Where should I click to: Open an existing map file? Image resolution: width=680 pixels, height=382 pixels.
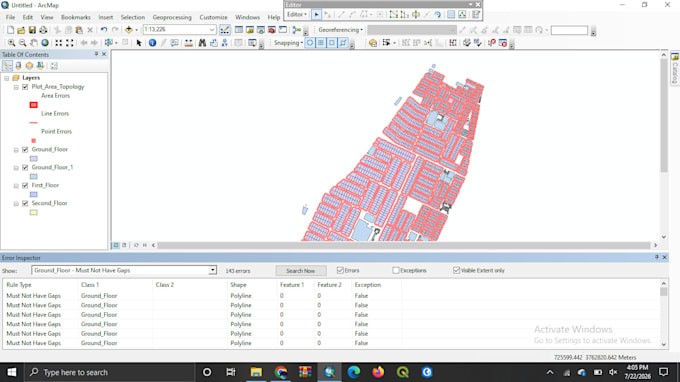coord(21,30)
